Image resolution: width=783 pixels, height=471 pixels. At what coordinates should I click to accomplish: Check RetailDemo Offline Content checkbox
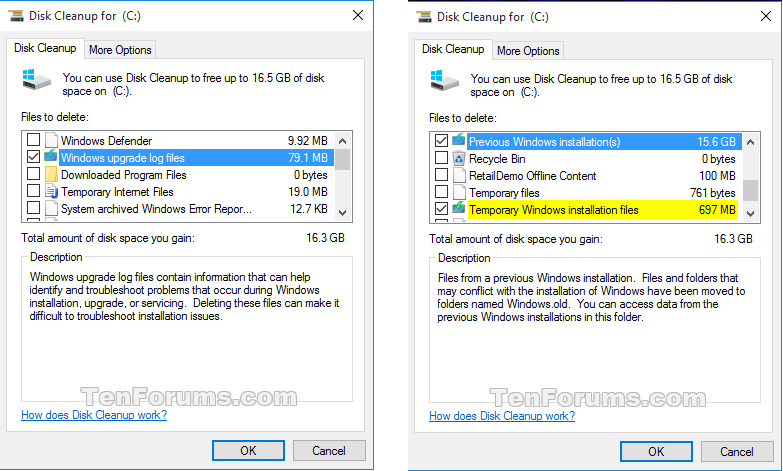click(x=441, y=174)
